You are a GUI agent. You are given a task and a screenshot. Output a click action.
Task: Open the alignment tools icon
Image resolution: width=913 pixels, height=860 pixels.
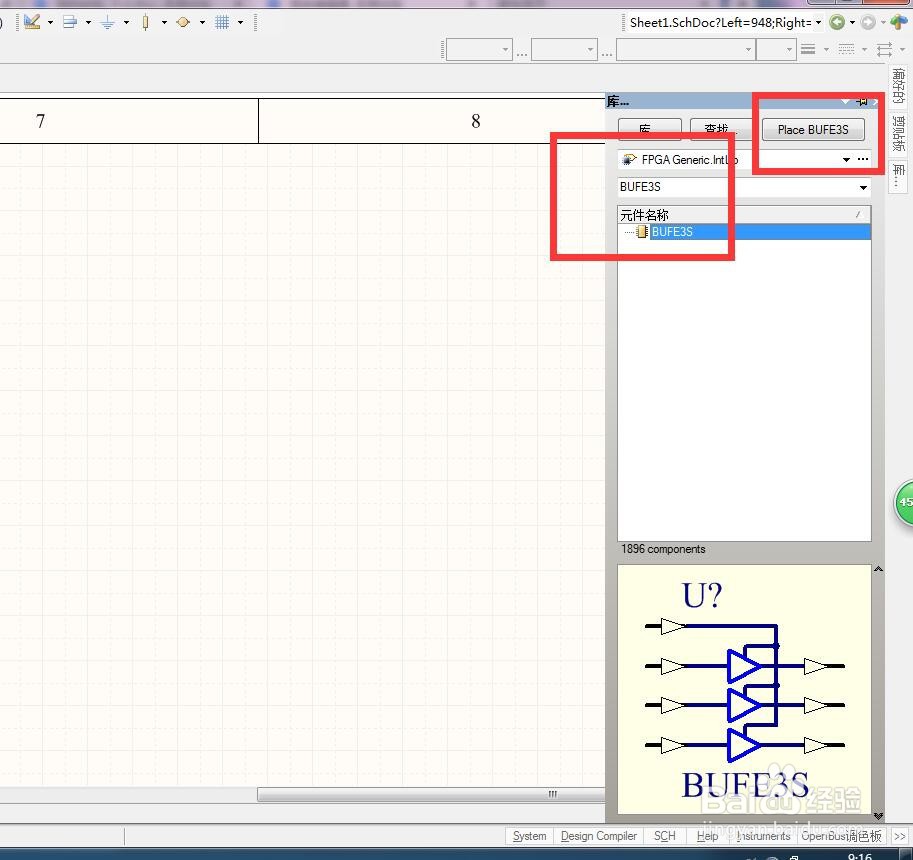pos(70,22)
